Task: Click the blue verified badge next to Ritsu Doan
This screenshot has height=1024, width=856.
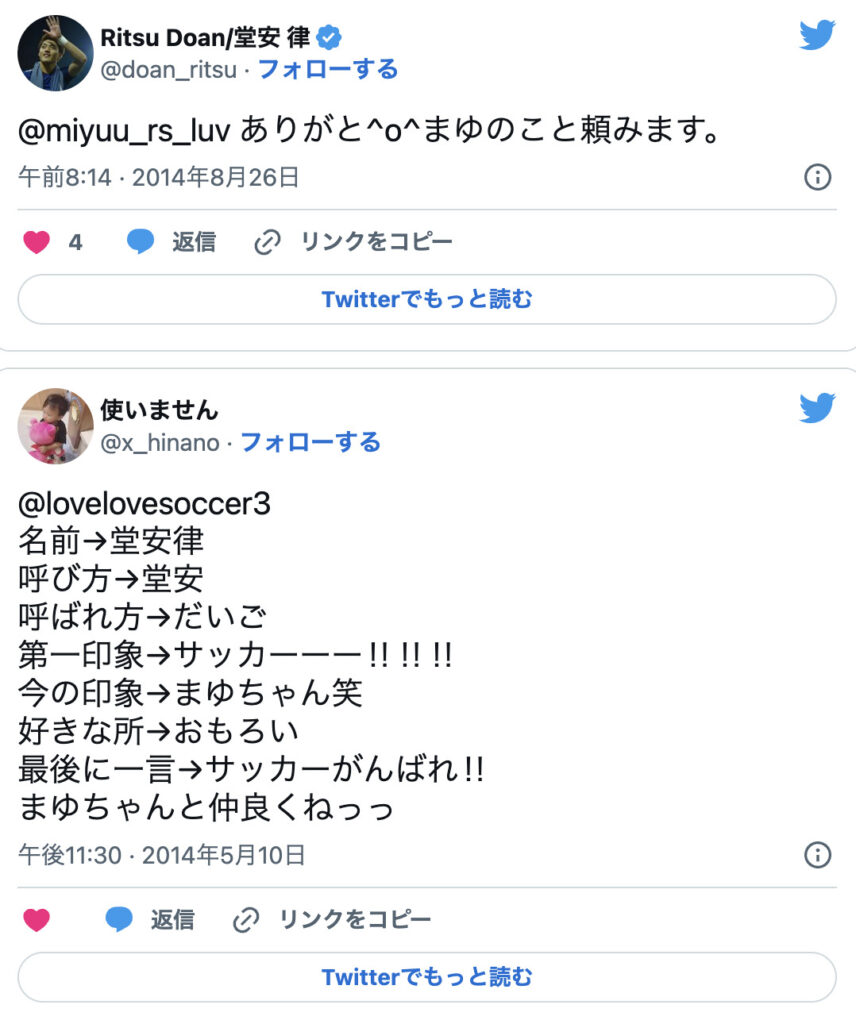Action: point(328,37)
